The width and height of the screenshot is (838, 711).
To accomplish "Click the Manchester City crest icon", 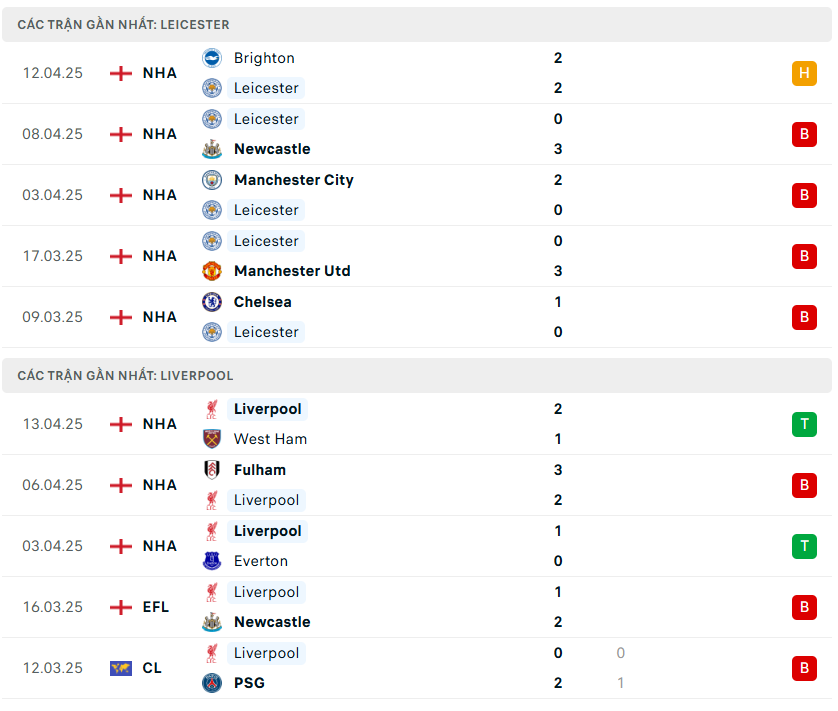I will [212, 180].
